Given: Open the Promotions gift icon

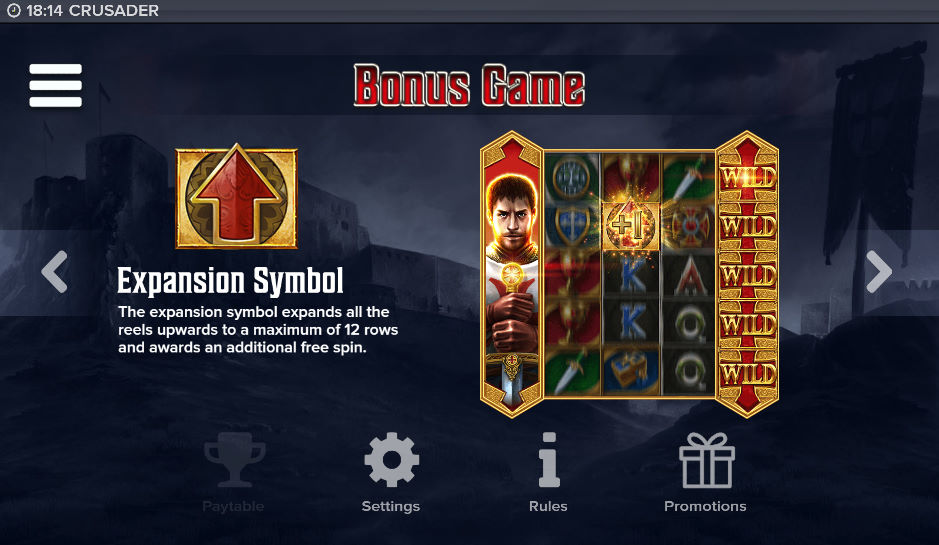Looking at the screenshot, I should point(706,459).
